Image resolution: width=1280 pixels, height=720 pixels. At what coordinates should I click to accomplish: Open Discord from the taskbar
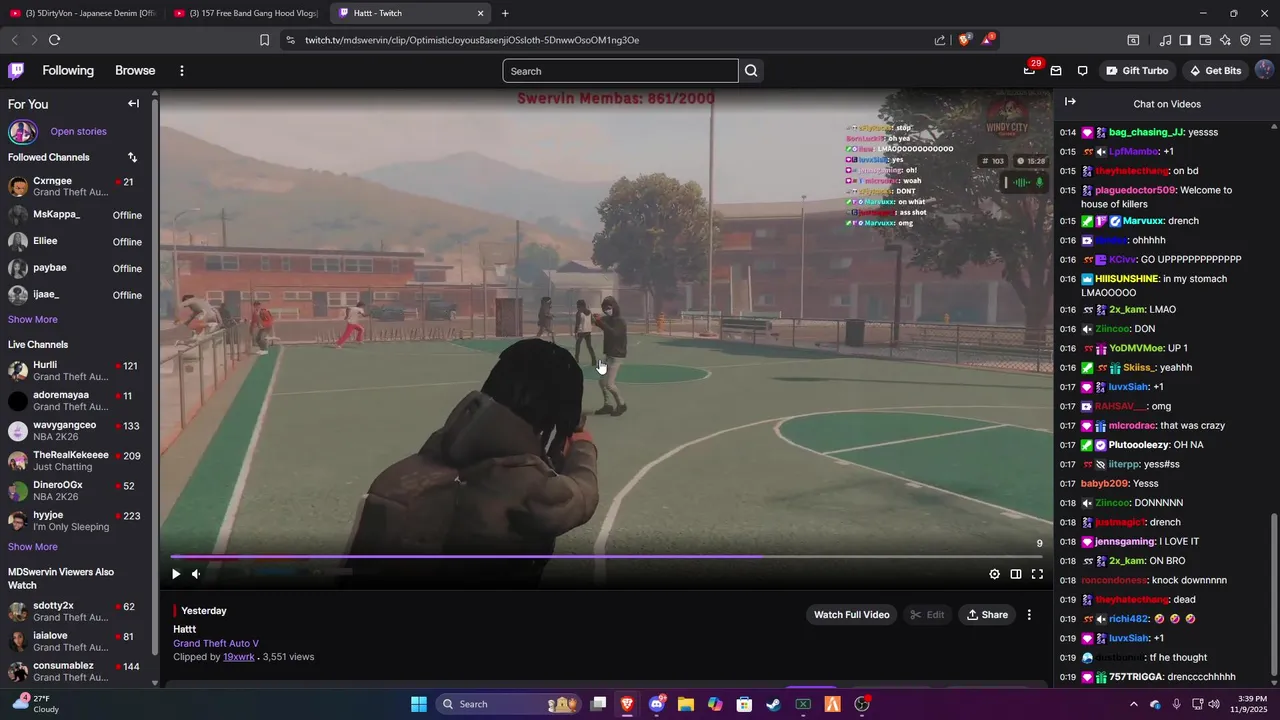pos(657,704)
